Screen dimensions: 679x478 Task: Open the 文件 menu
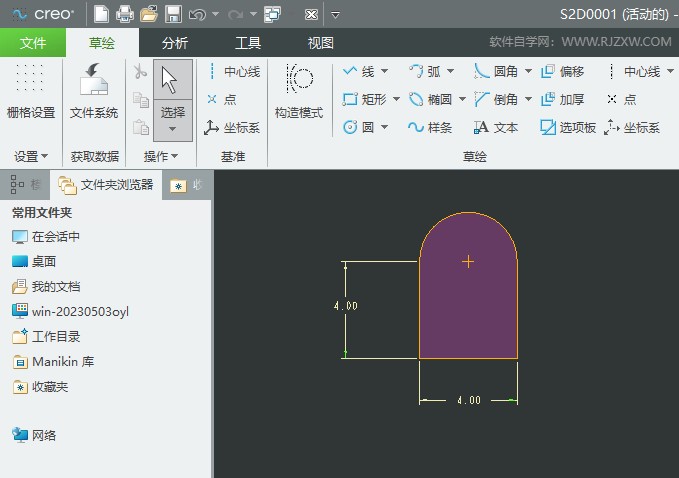[33, 43]
